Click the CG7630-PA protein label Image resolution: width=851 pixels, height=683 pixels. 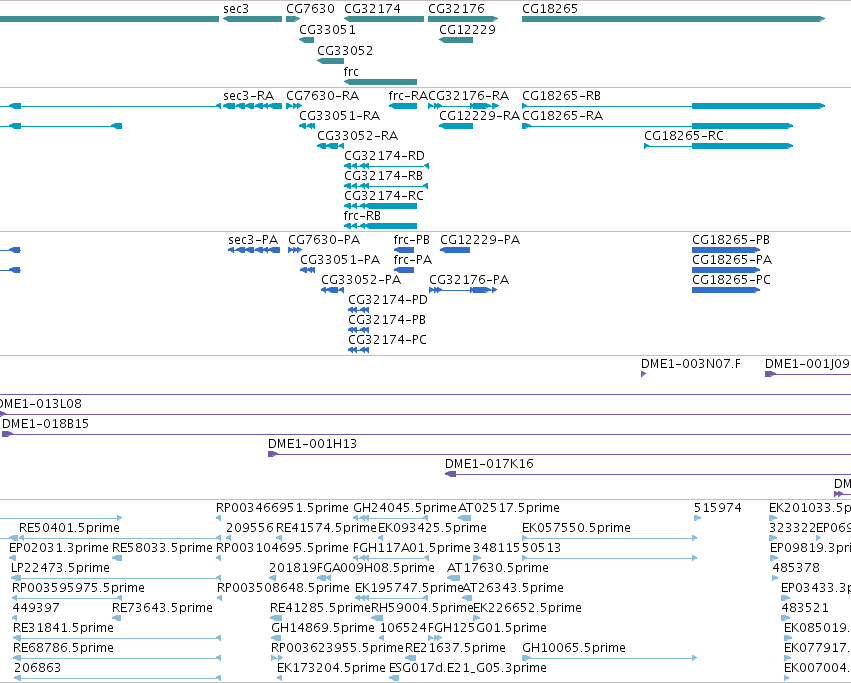tap(324, 240)
